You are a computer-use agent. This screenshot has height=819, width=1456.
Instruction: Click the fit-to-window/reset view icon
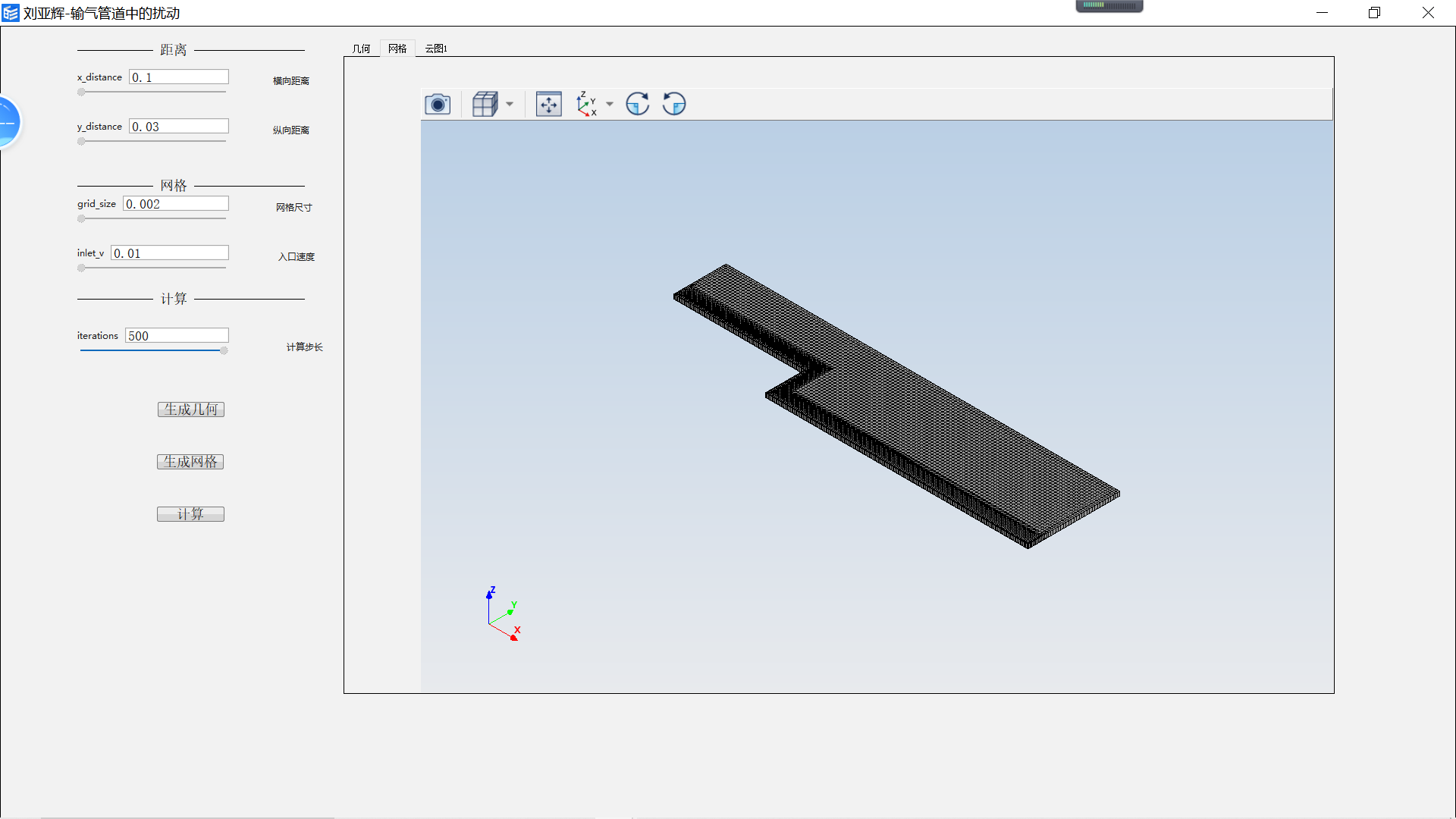pyautogui.click(x=547, y=104)
